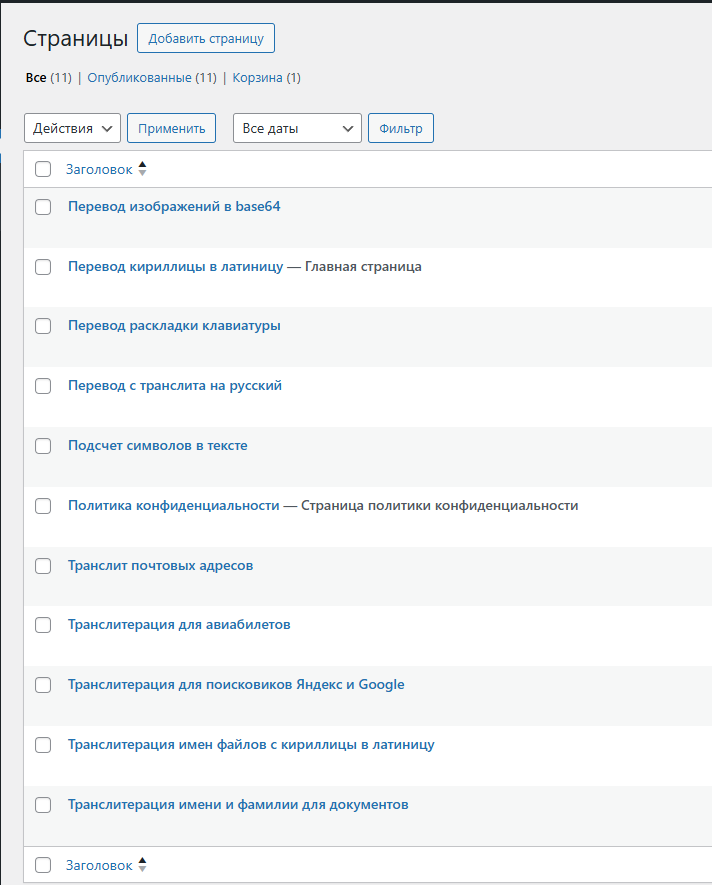Check the box for Перевод изображений в base64
The image size is (712, 885).
[x=43, y=207]
